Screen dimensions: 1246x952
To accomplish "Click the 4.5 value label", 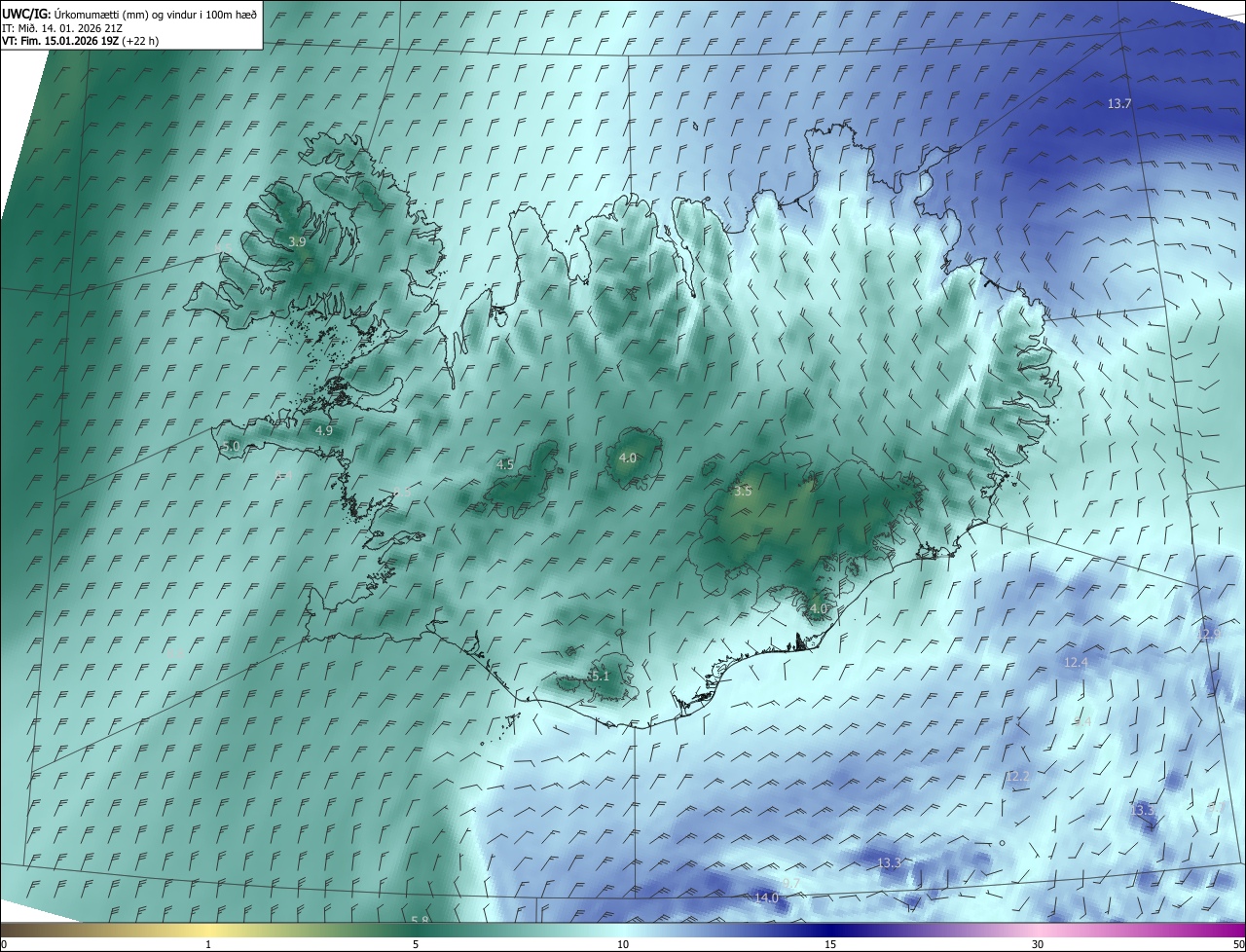I will pos(505,465).
